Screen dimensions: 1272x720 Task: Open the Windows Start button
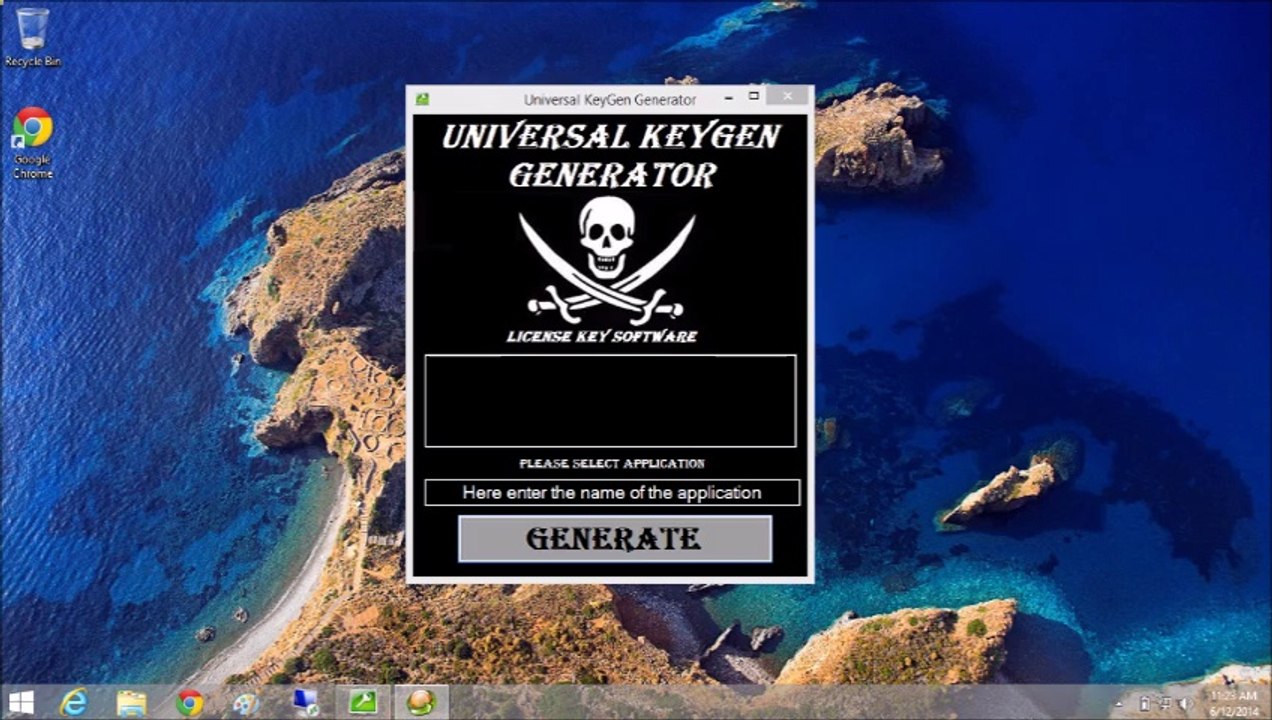click(x=21, y=703)
